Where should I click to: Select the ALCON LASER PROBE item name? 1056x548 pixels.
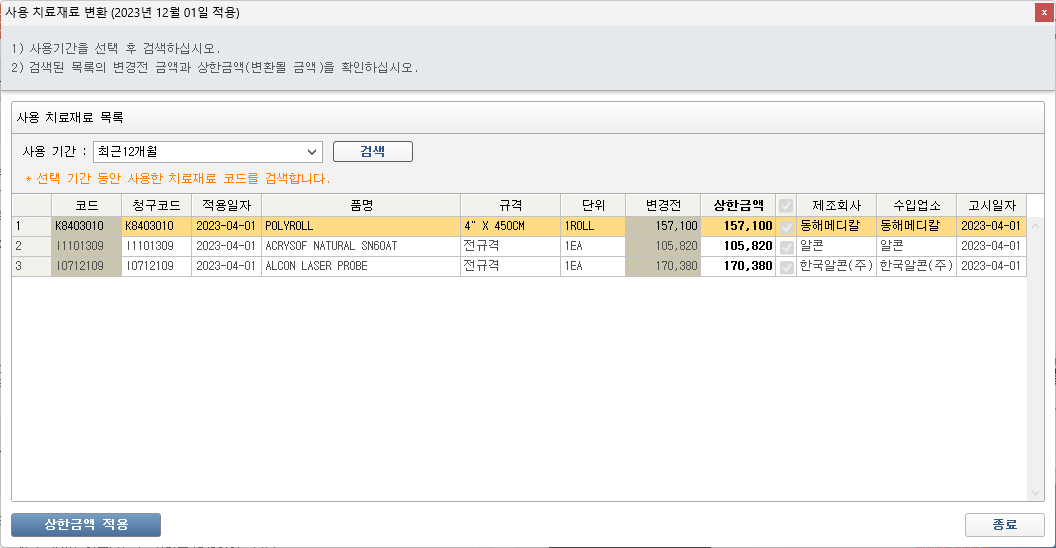316,266
